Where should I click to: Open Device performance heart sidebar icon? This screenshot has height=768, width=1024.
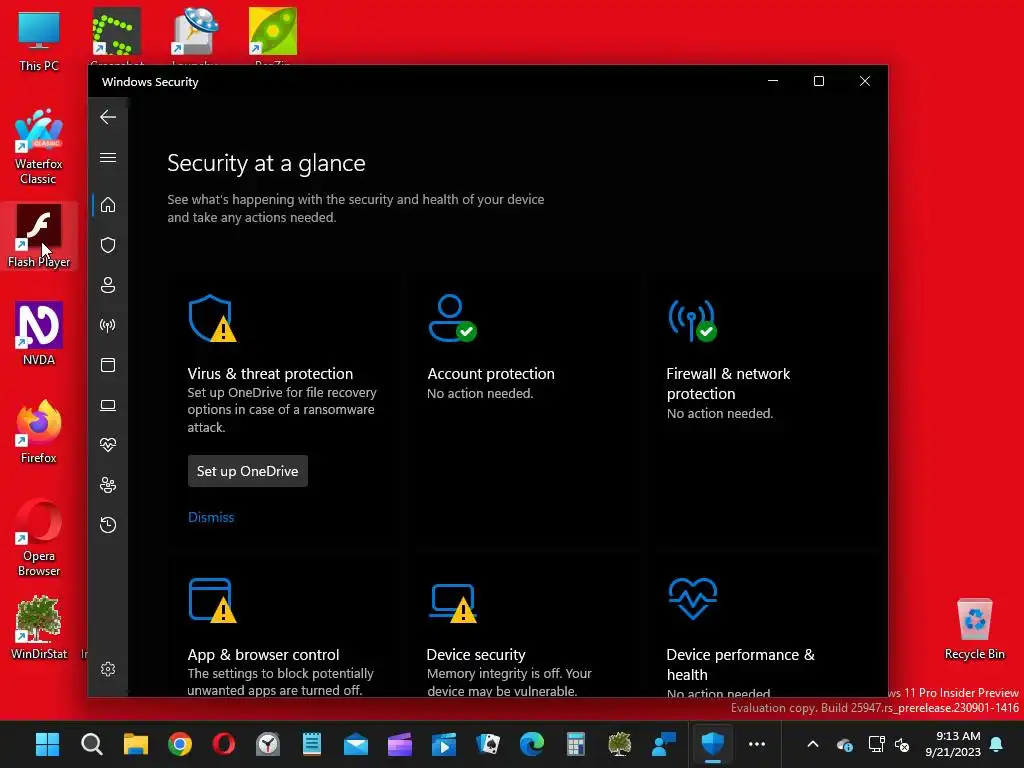point(108,445)
